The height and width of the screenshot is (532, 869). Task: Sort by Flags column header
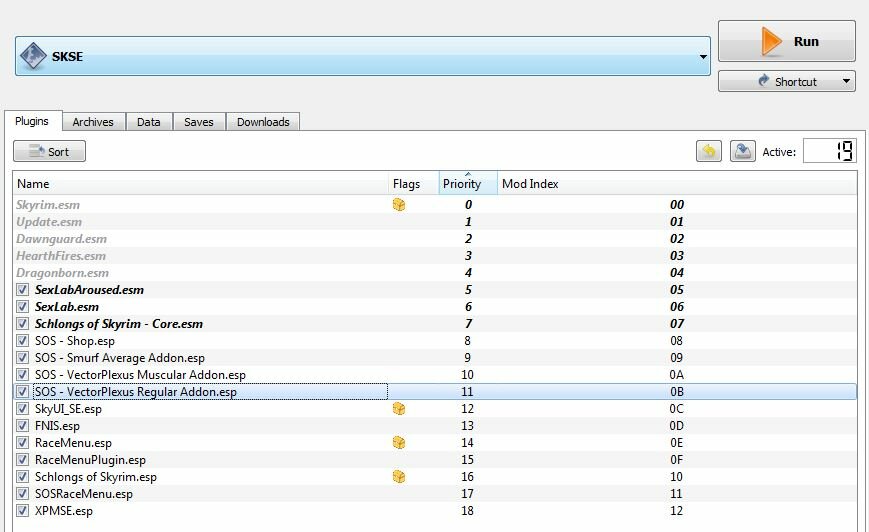(x=414, y=183)
